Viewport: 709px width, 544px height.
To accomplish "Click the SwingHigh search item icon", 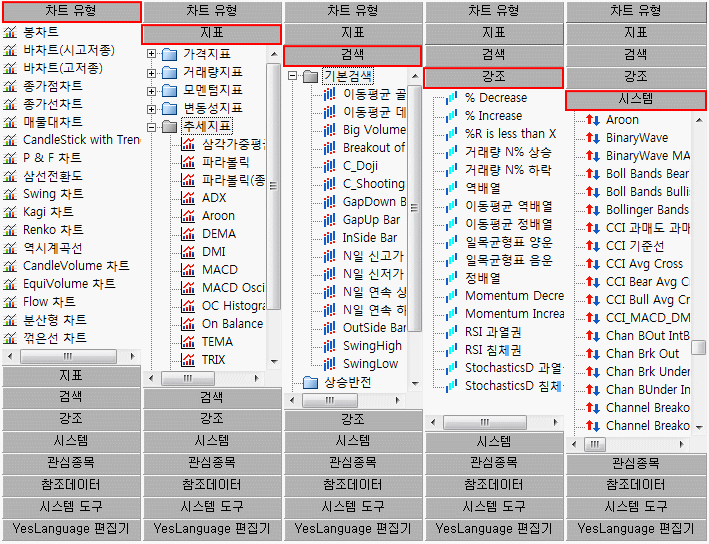I will click(329, 346).
